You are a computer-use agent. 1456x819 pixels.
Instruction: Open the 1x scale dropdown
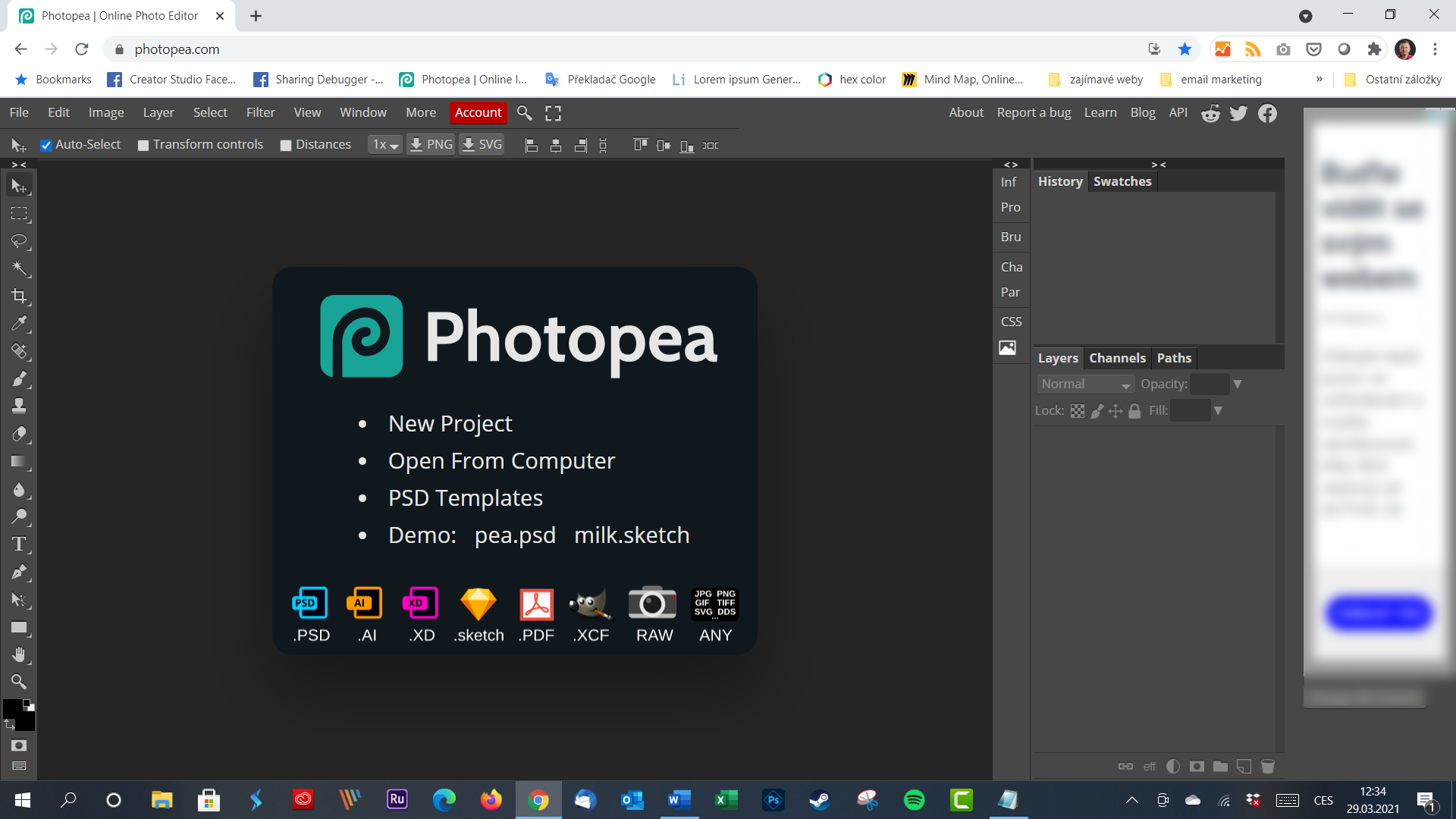click(385, 144)
